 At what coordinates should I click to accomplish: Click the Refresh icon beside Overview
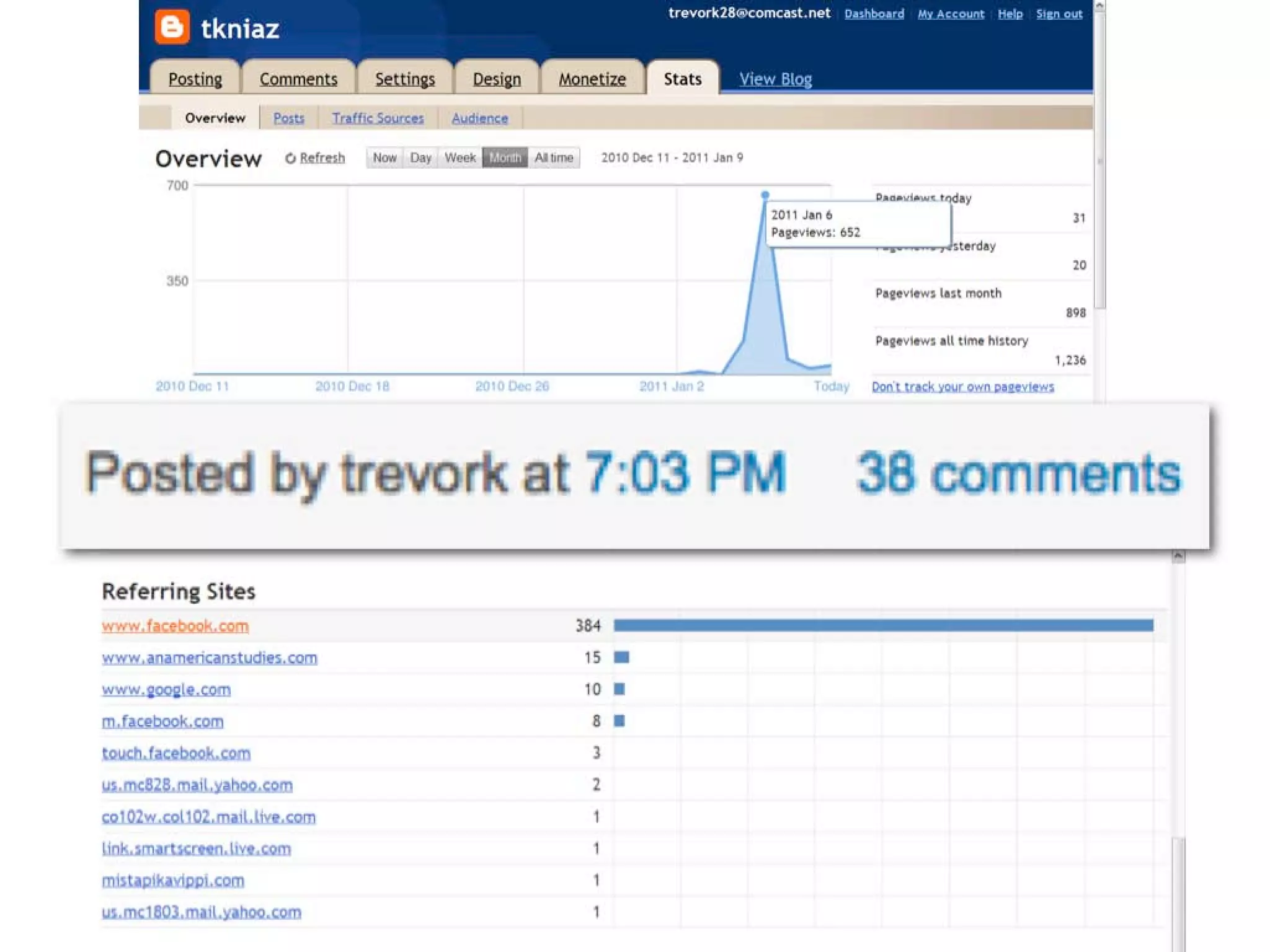(x=290, y=159)
